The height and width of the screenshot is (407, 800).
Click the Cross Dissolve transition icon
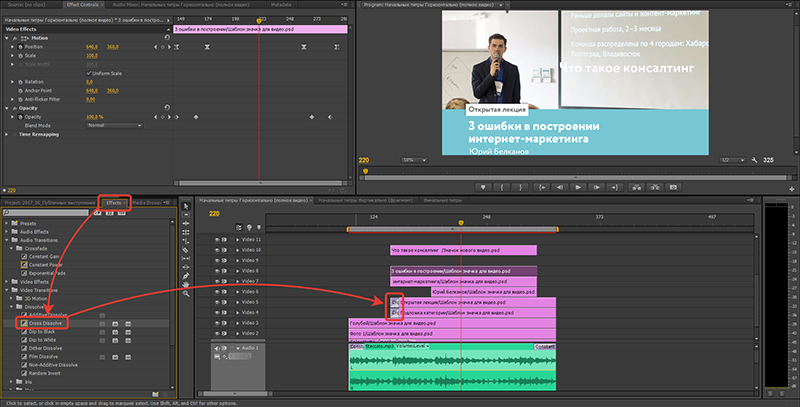(22, 324)
